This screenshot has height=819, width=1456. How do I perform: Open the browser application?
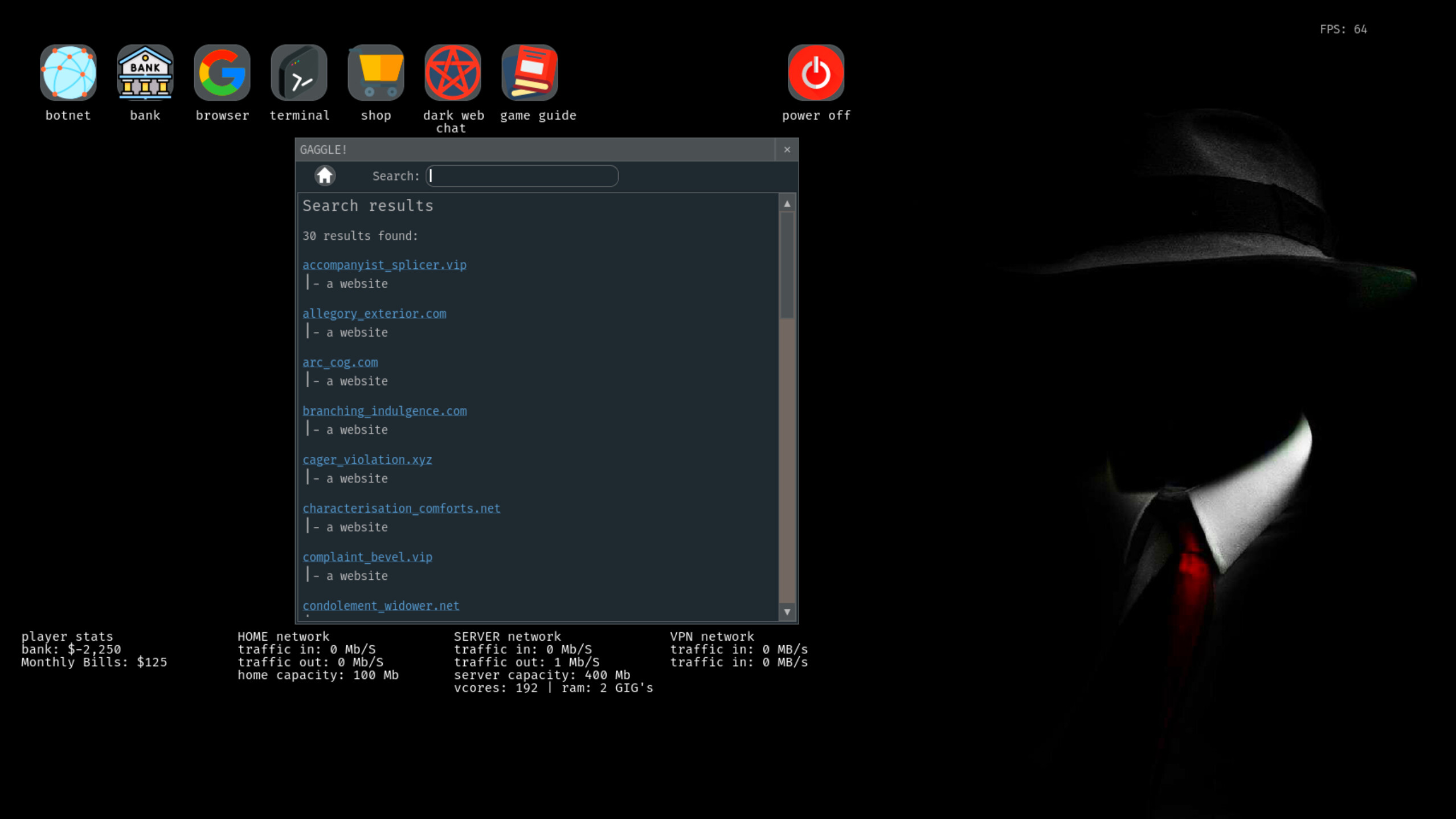[x=222, y=72]
